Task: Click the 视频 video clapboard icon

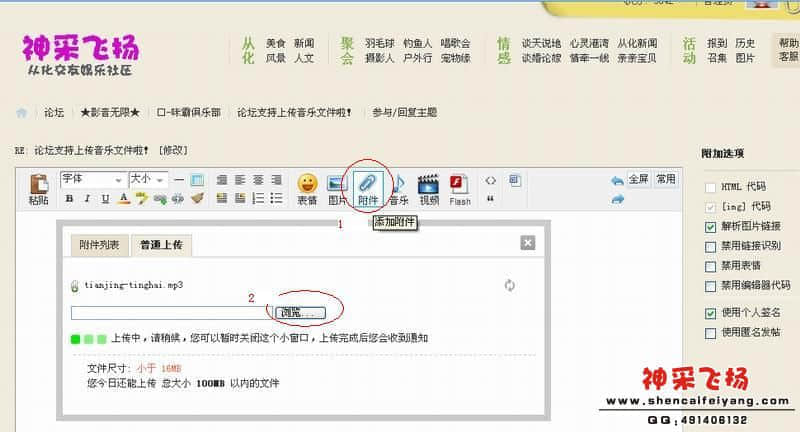Action: click(x=429, y=190)
